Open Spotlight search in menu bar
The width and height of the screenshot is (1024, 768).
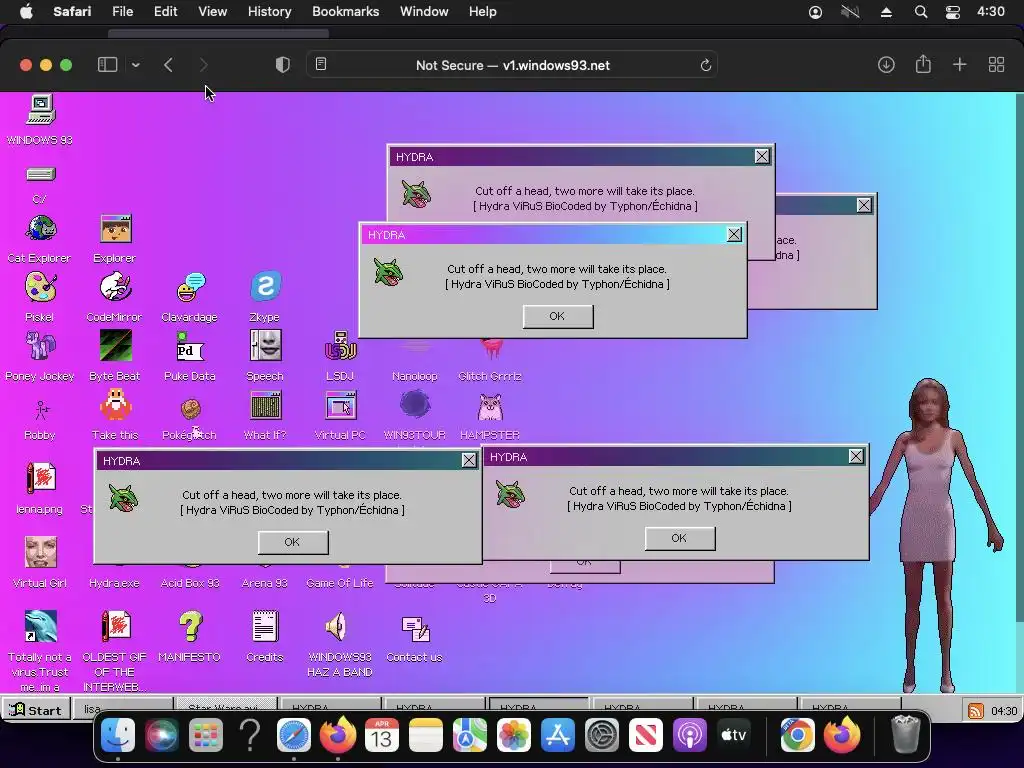click(920, 12)
